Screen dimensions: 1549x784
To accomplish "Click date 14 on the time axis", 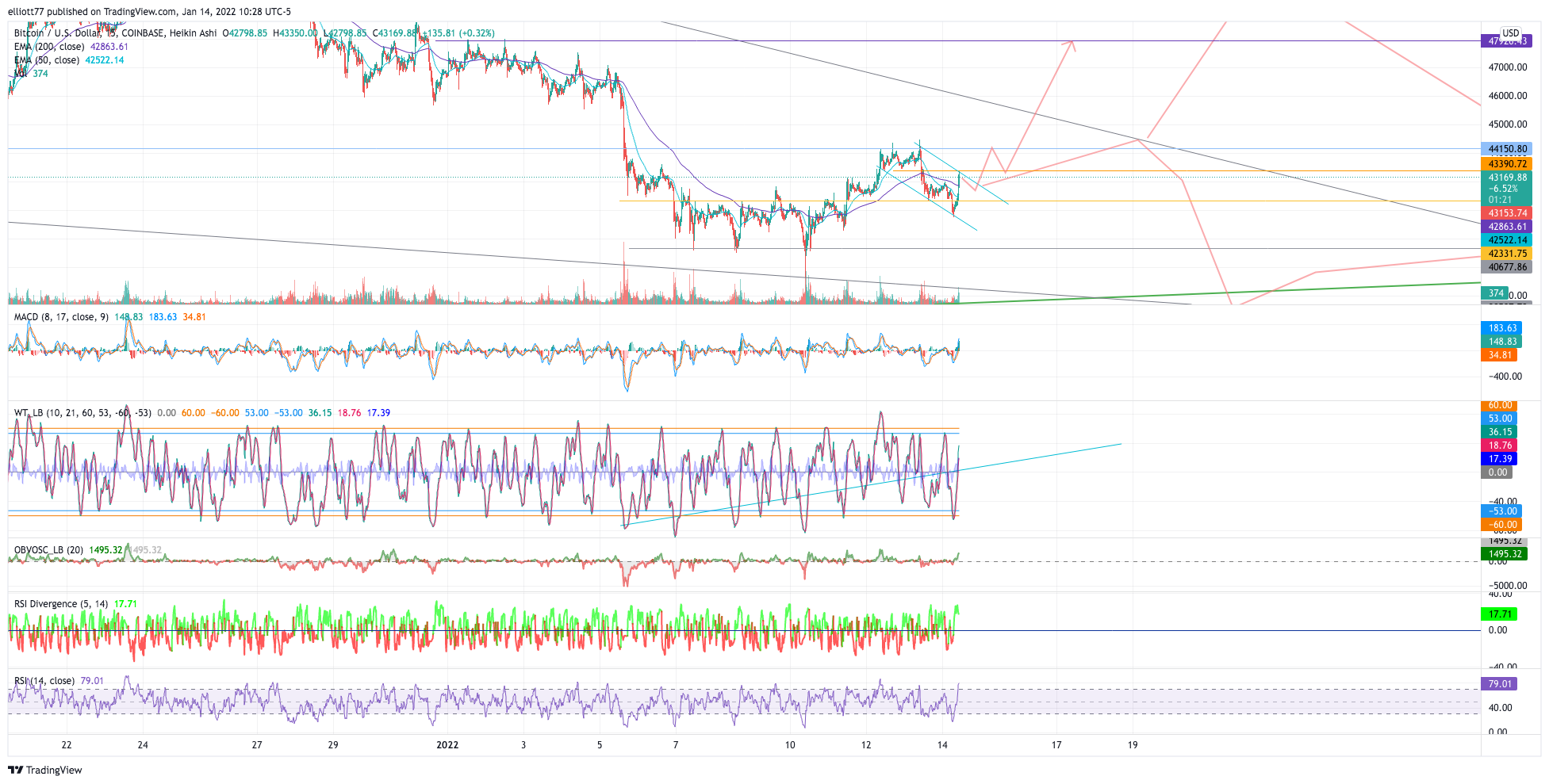I will (x=942, y=745).
